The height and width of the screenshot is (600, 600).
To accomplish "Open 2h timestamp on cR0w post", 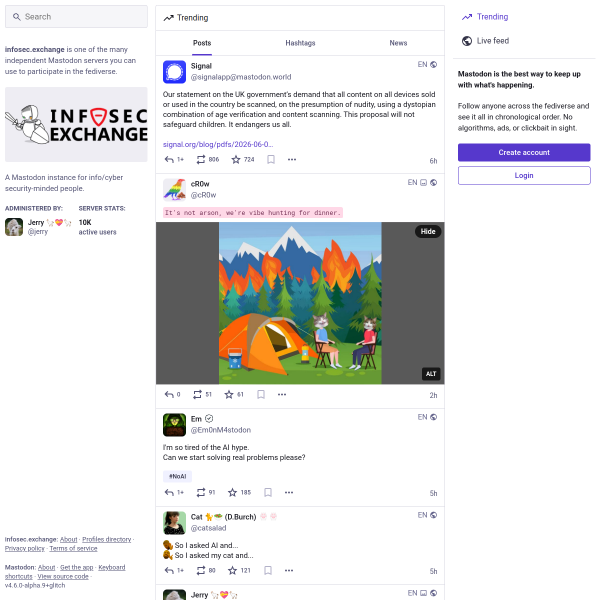I will pyautogui.click(x=433, y=396).
